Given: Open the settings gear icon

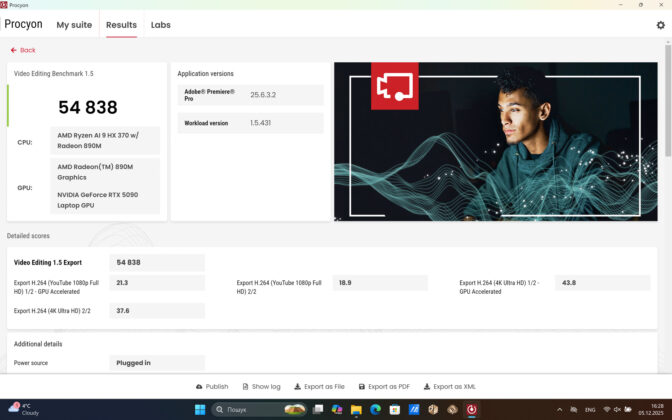Looking at the screenshot, I should pos(660,25).
